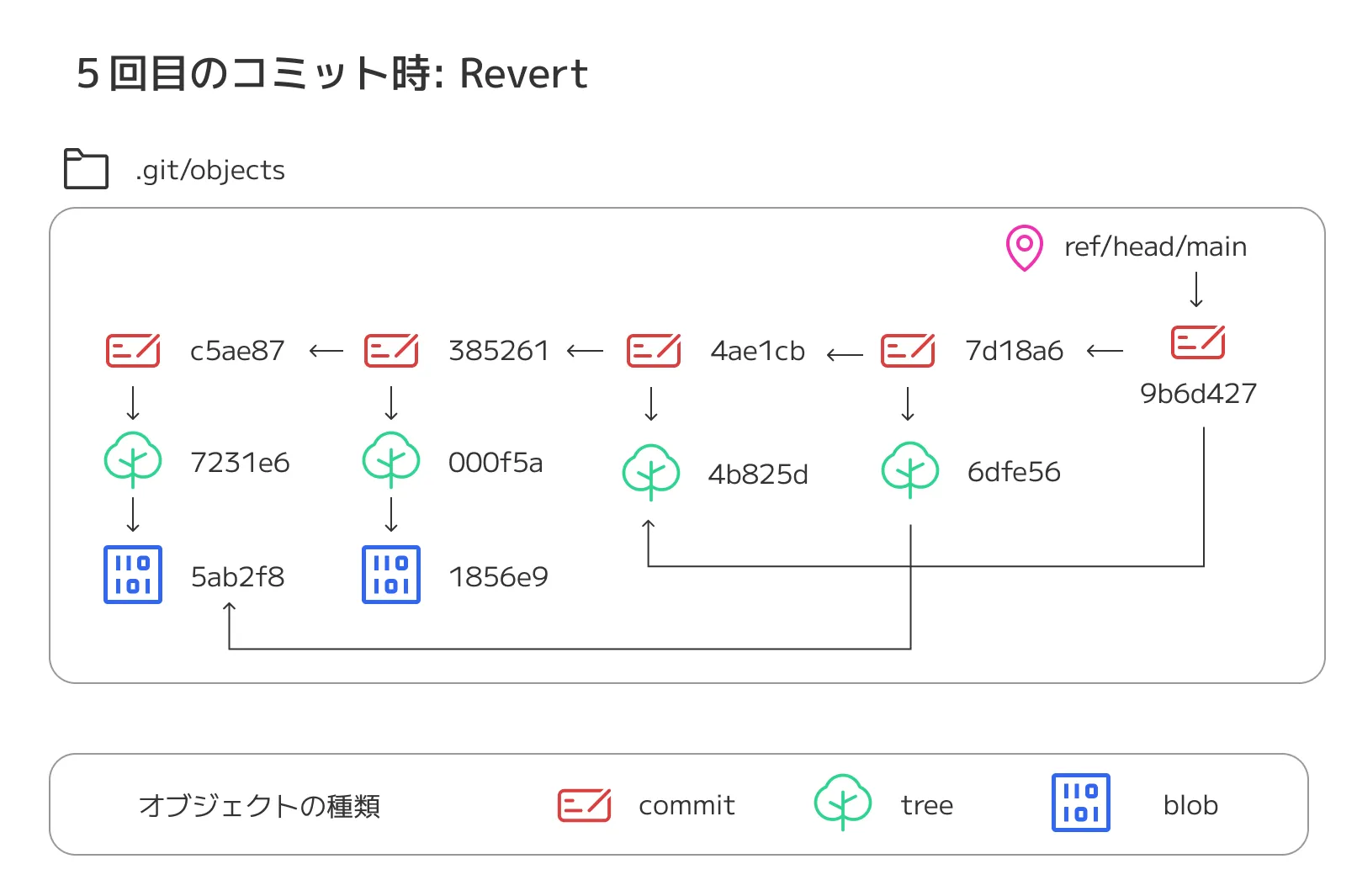Select the tree icon for 000f5a
1357x896 pixels.
391,460
